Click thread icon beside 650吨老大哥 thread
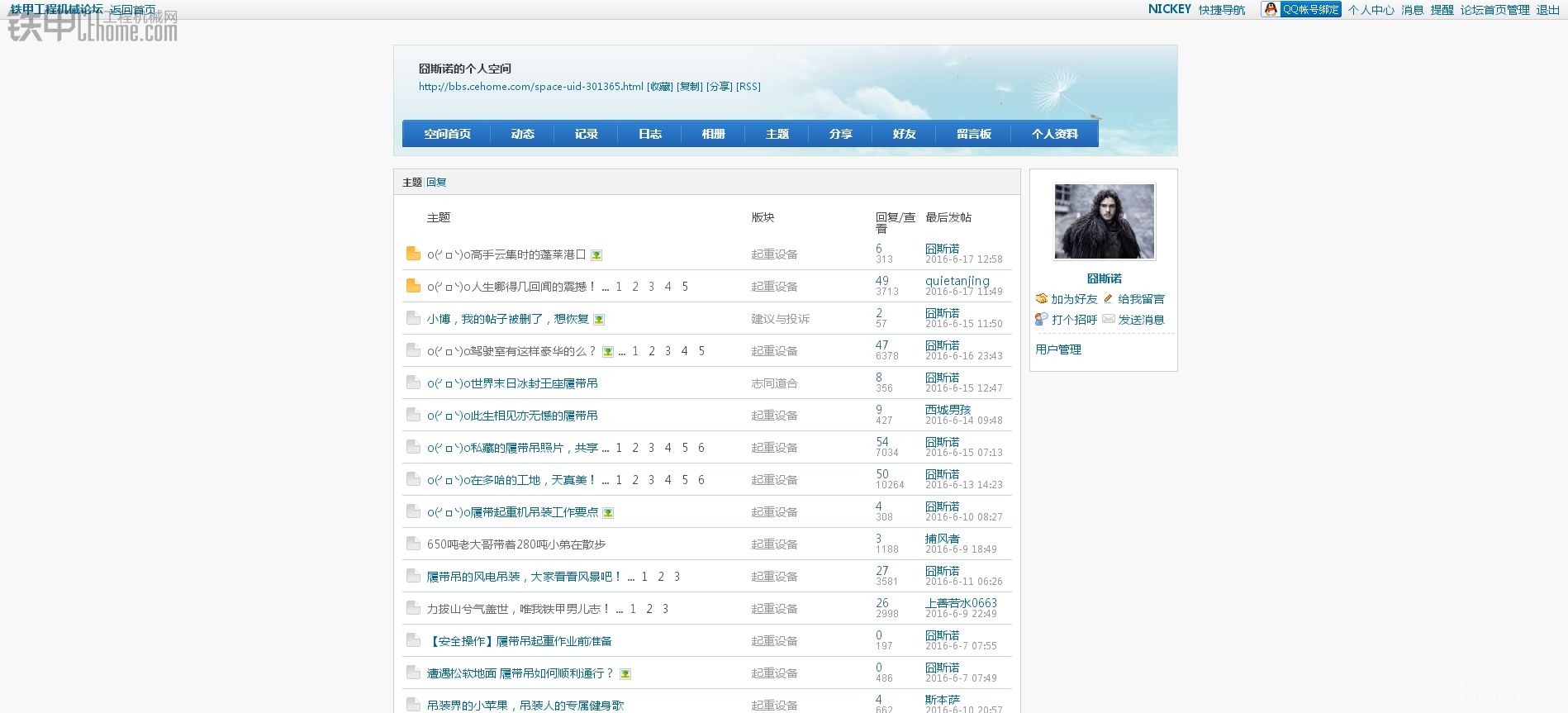Viewport: 1568px width, 713px height. [x=413, y=544]
